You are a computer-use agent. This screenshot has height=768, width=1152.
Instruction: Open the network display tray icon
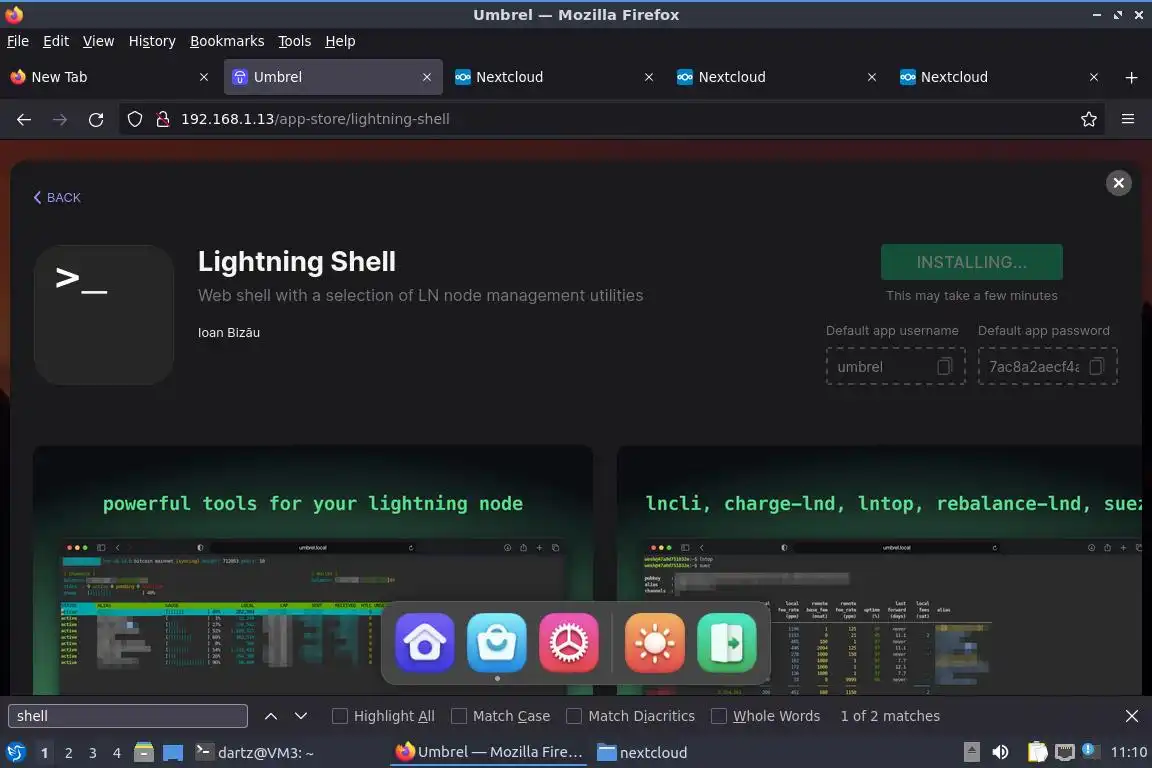pos(1065,752)
